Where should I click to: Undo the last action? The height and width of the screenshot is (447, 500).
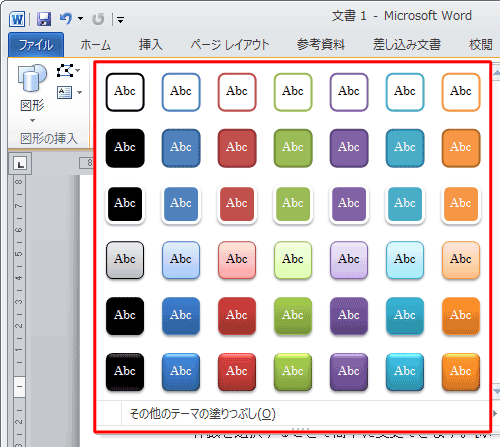click(66, 19)
